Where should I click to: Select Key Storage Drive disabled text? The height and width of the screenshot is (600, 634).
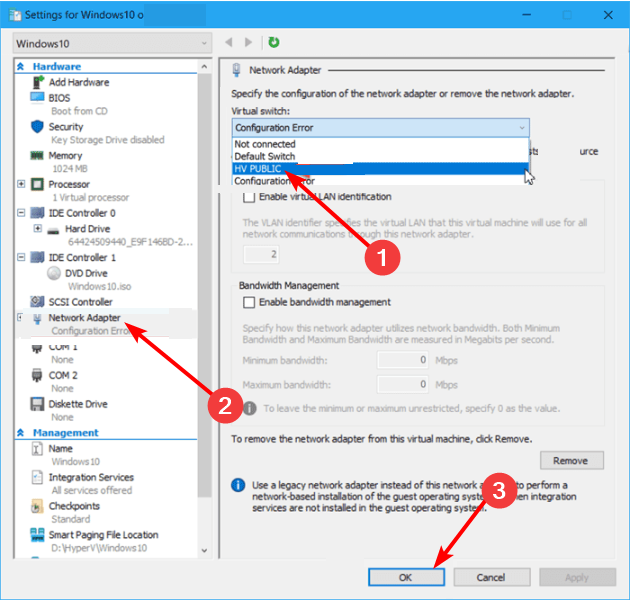[108, 140]
